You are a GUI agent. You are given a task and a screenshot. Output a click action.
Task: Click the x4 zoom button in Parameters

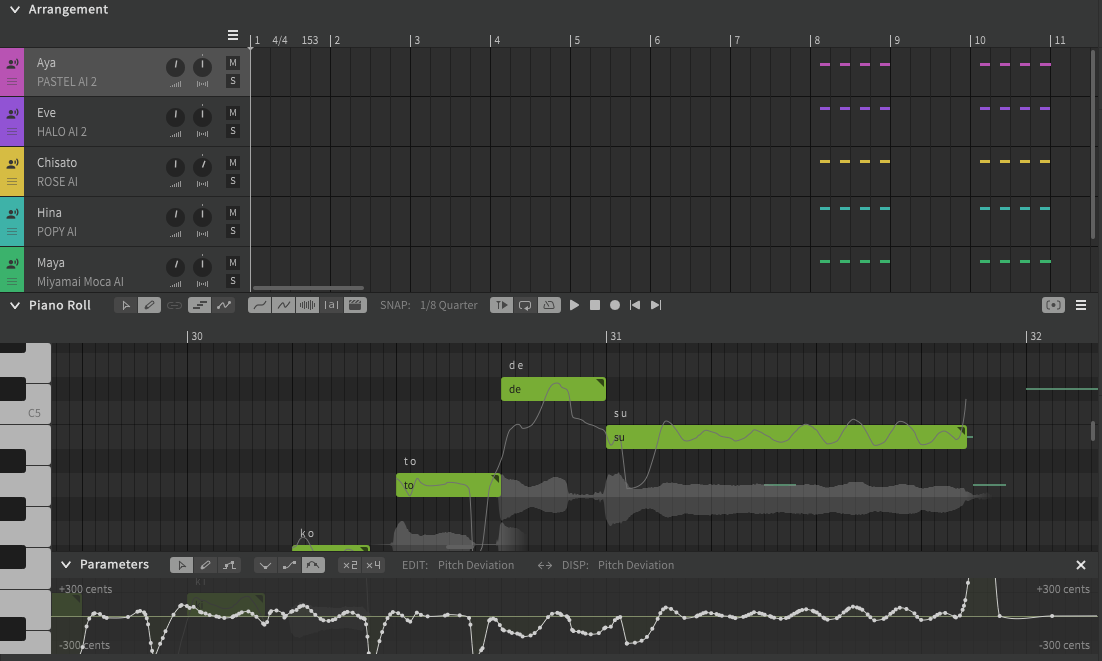[373, 565]
